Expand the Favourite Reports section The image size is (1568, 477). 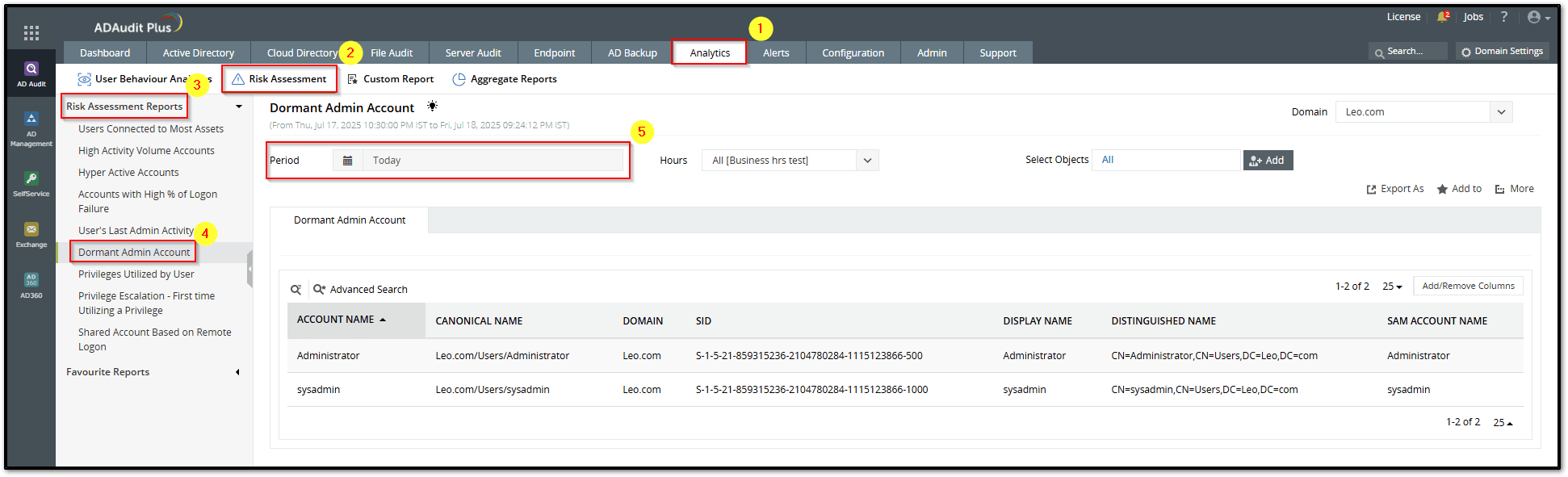[x=237, y=372]
